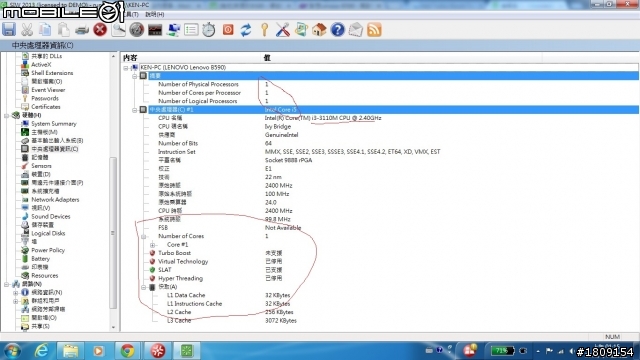Screen dimensions: 640x360
Task: Select Battery in the tree
Action: [x=40, y=259]
